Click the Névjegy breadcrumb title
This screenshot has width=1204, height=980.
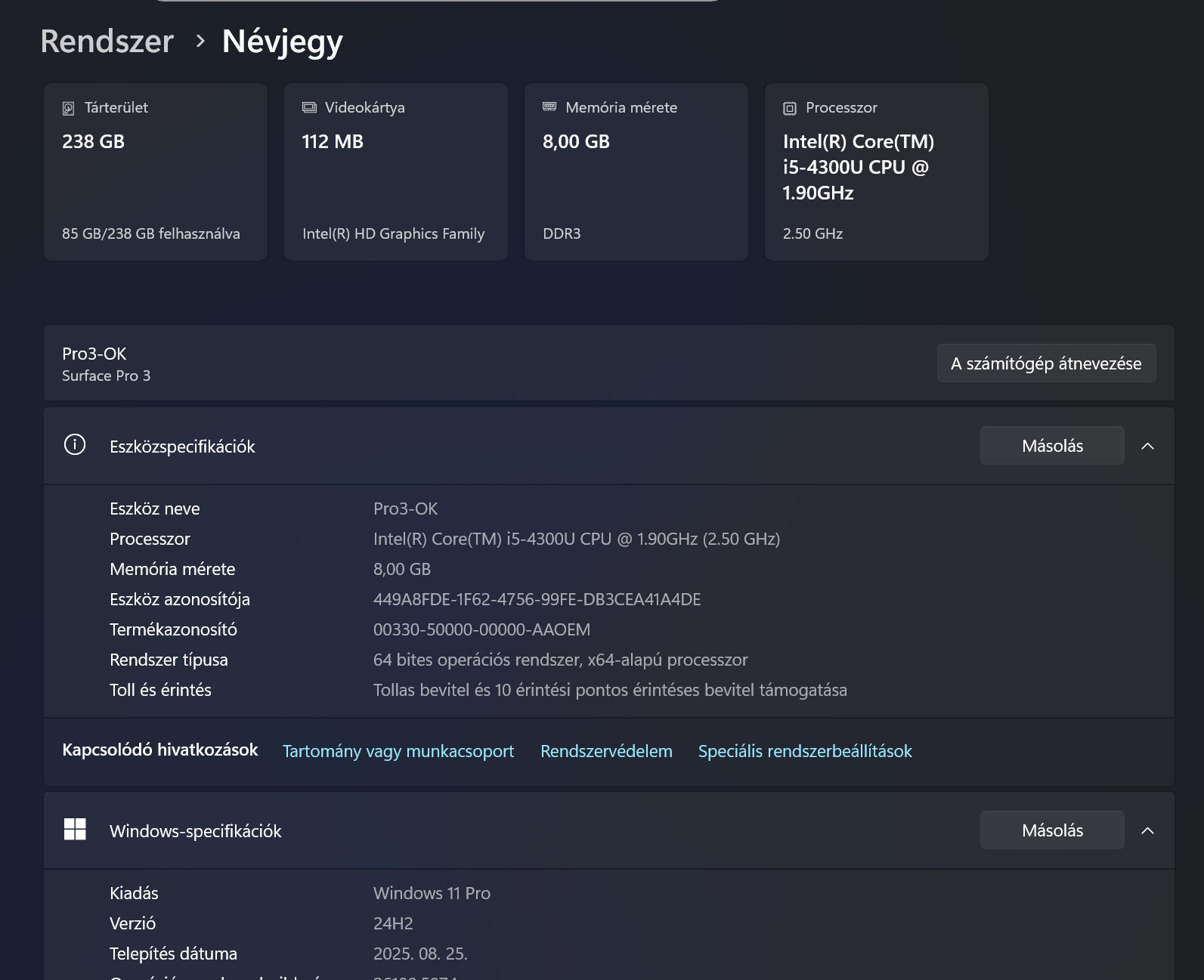283,42
